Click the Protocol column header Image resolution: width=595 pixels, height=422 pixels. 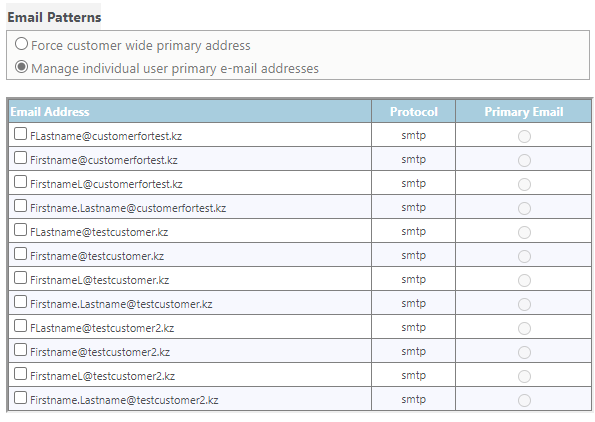(414, 112)
